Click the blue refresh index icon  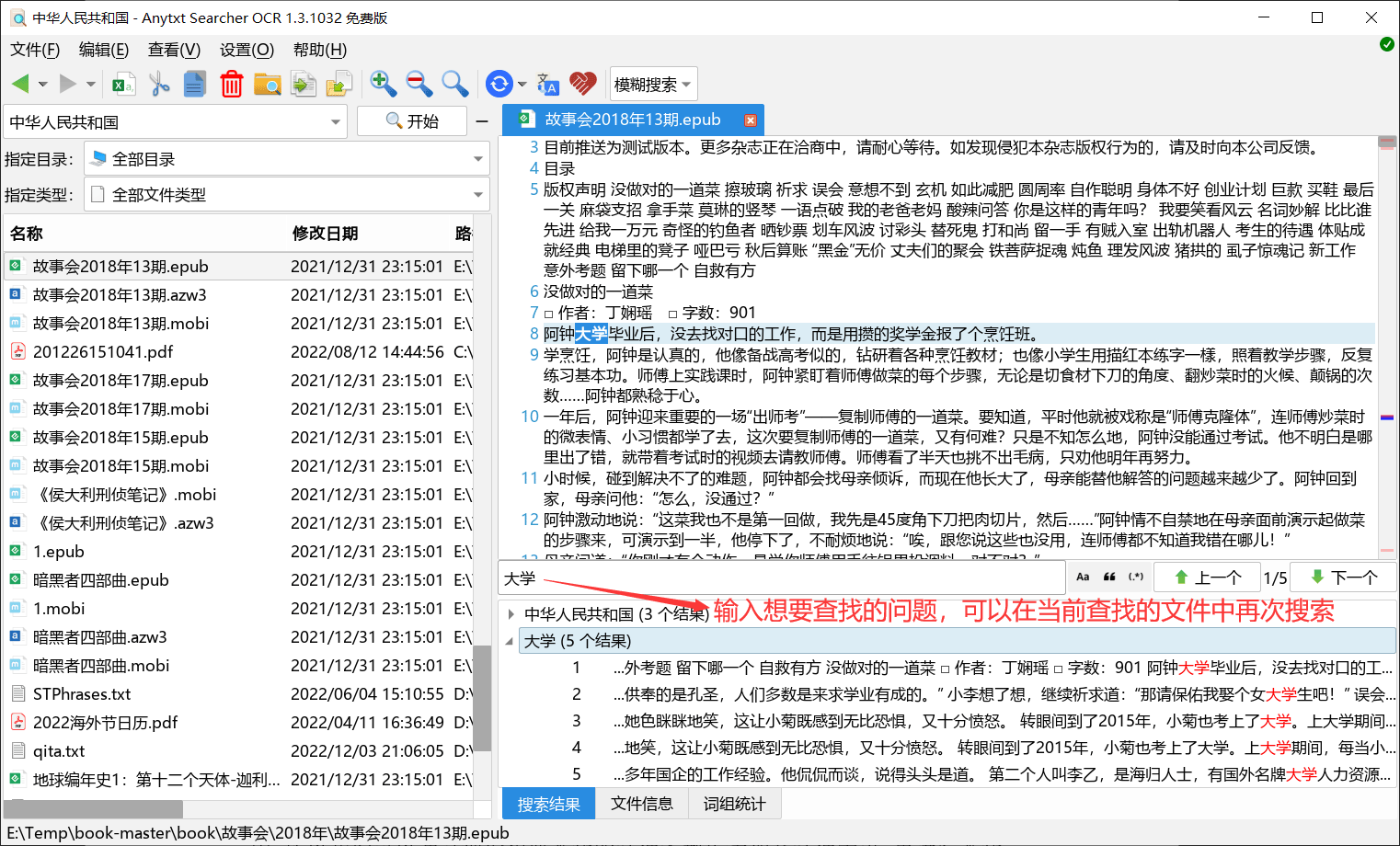499,84
